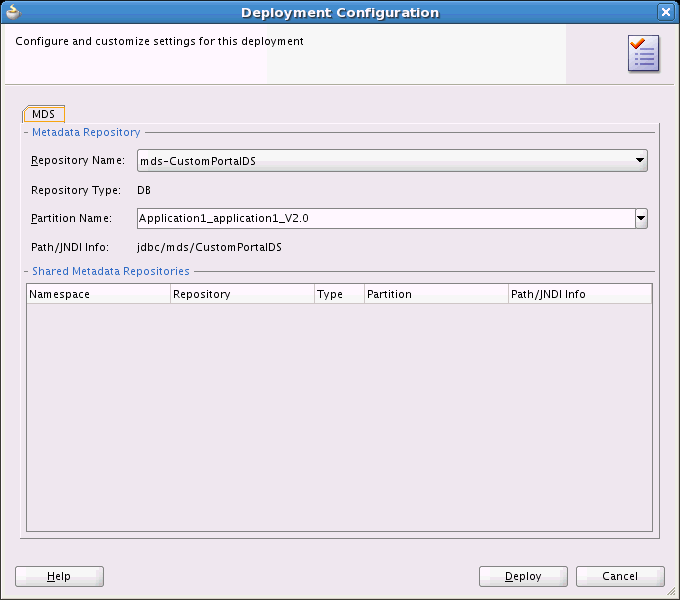Click the Deploy button

[x=523, y=576]
